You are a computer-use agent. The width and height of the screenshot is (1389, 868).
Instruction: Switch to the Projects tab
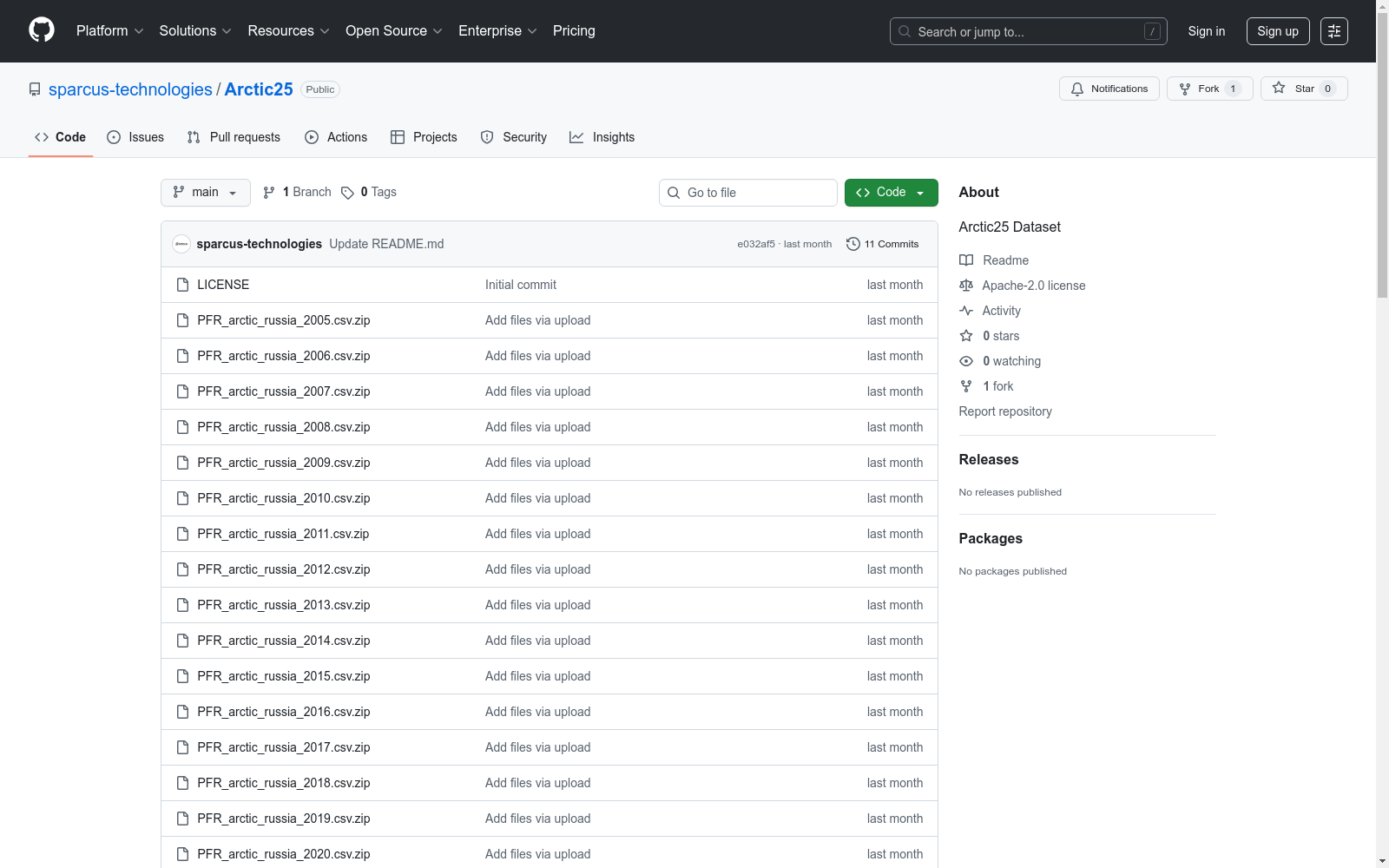tap(424, 137)
